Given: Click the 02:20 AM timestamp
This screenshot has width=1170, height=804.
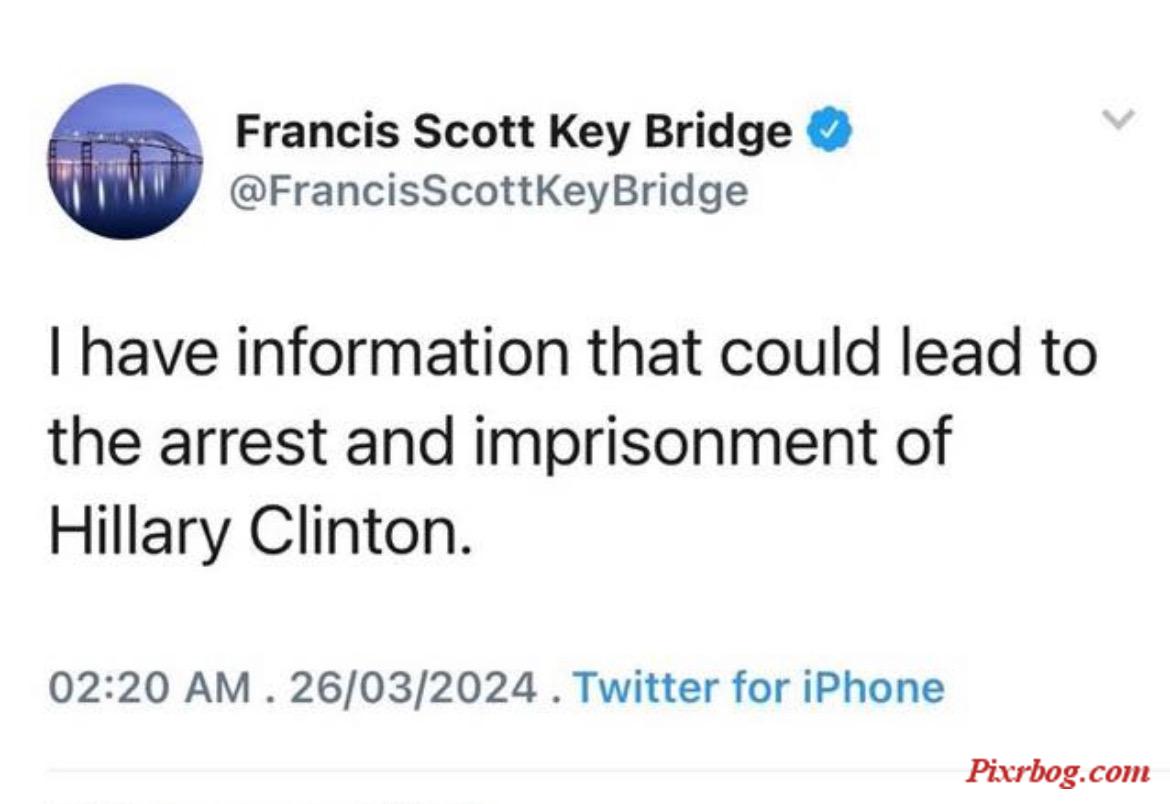Looking at the screenshot, I should pos(149,687).
